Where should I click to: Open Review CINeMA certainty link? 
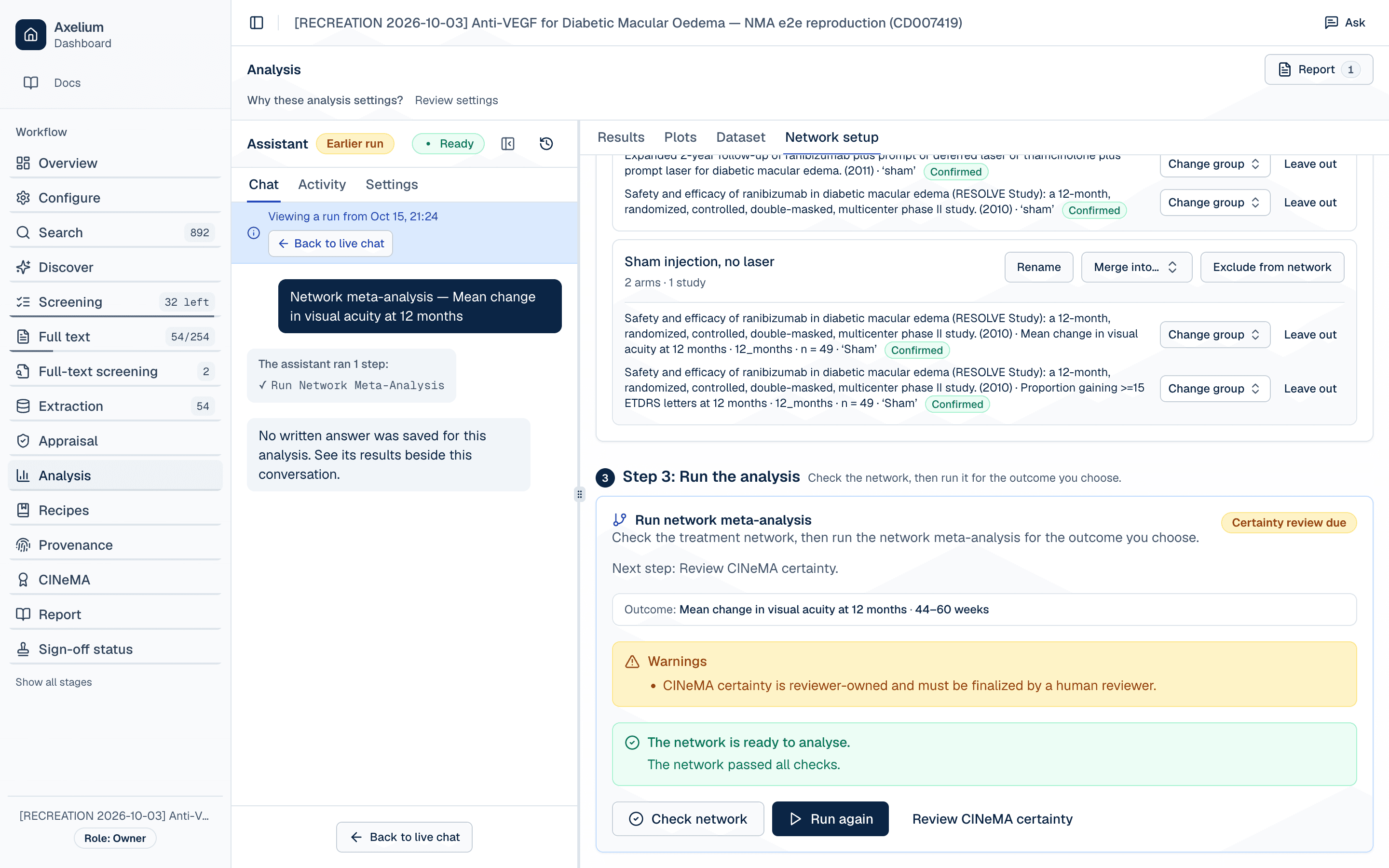point(992,819)
